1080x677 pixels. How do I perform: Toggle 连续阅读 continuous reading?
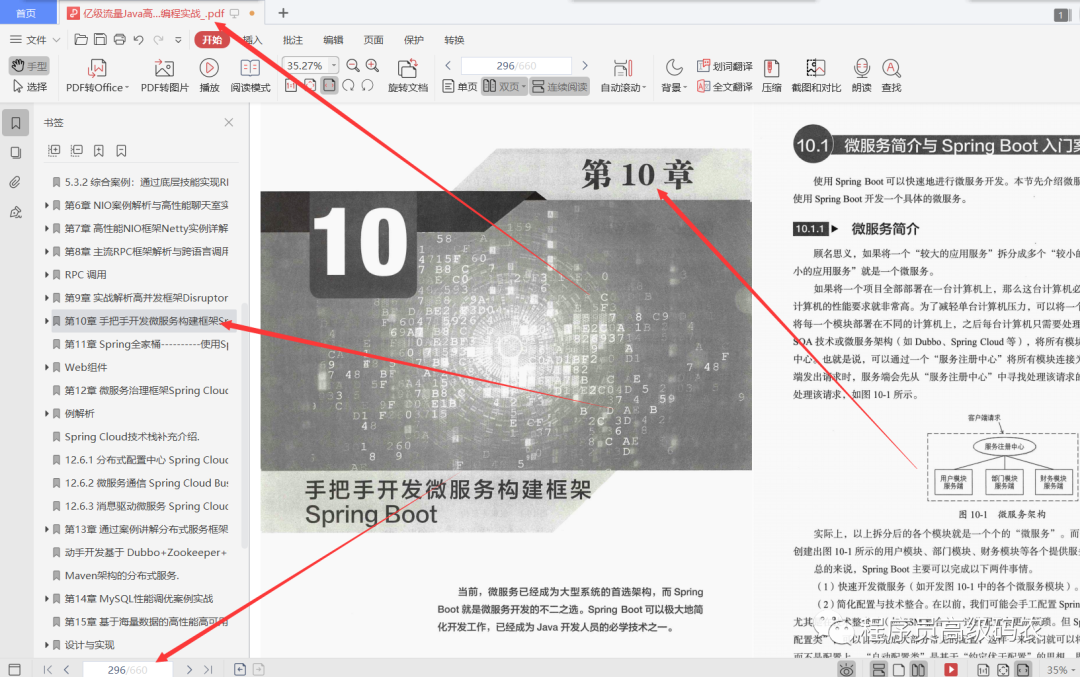point(560,87)
